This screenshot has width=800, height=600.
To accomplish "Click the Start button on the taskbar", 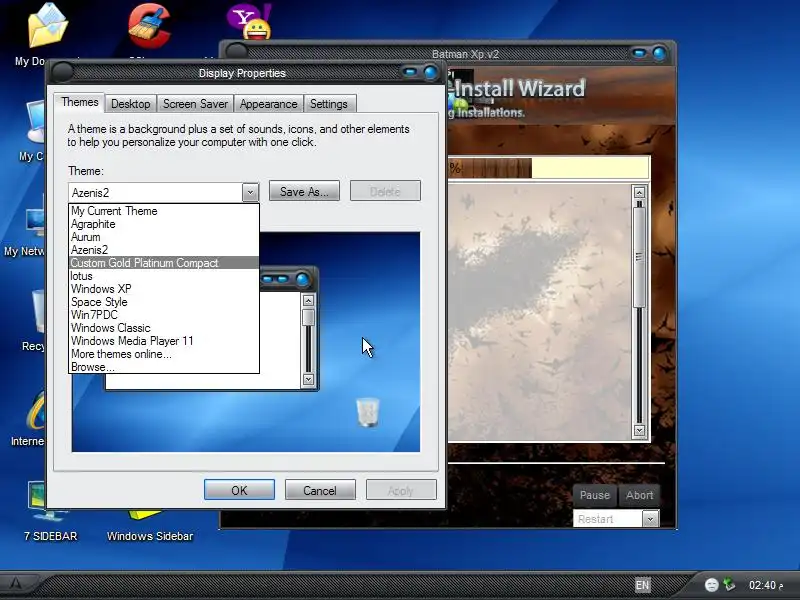I will (18, 584).
